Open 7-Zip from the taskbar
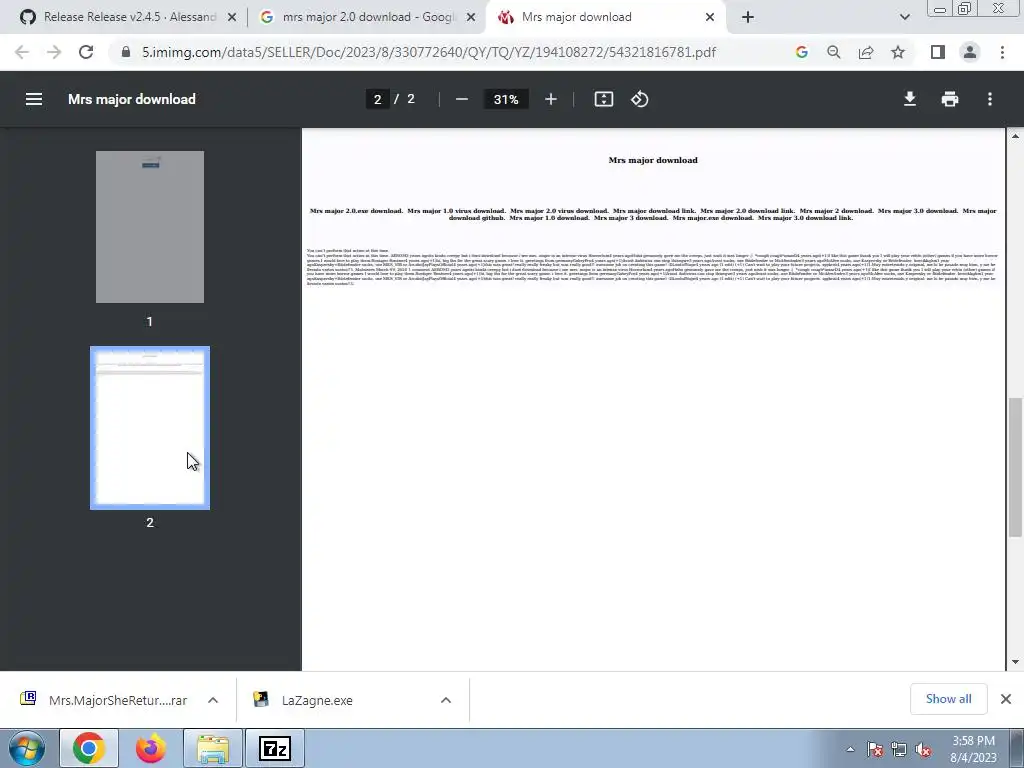Screen dimensions: 1024x768 coord(274,748)
